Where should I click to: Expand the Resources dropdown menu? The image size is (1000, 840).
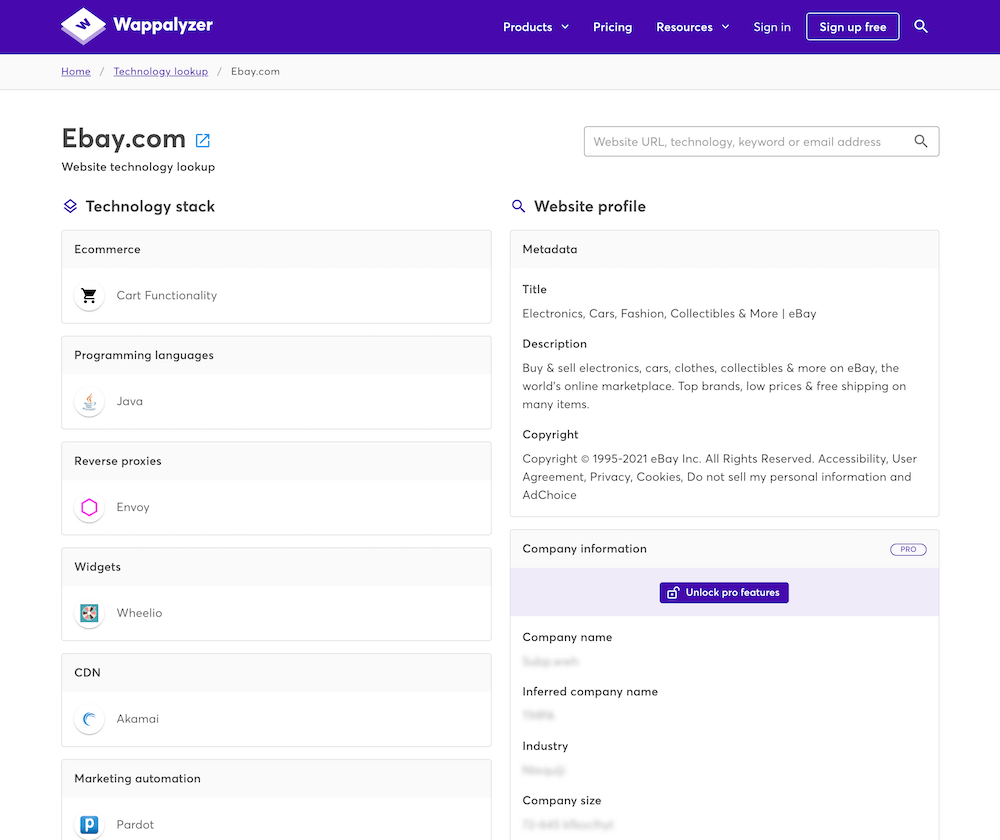(693, 27)
